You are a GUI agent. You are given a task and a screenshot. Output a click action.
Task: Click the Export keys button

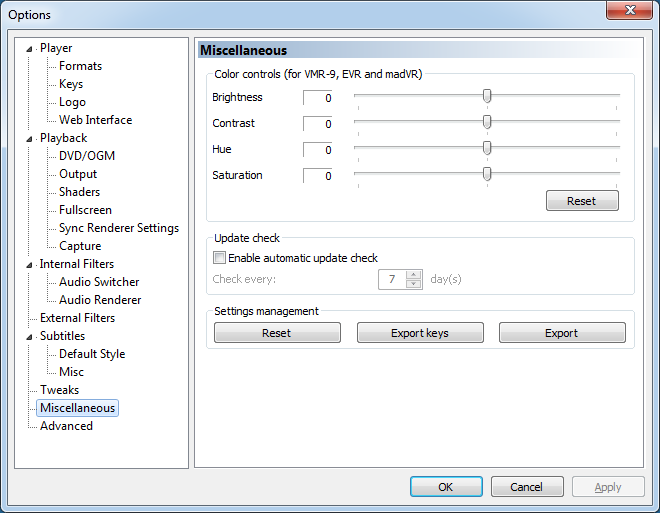pos(420,333)
